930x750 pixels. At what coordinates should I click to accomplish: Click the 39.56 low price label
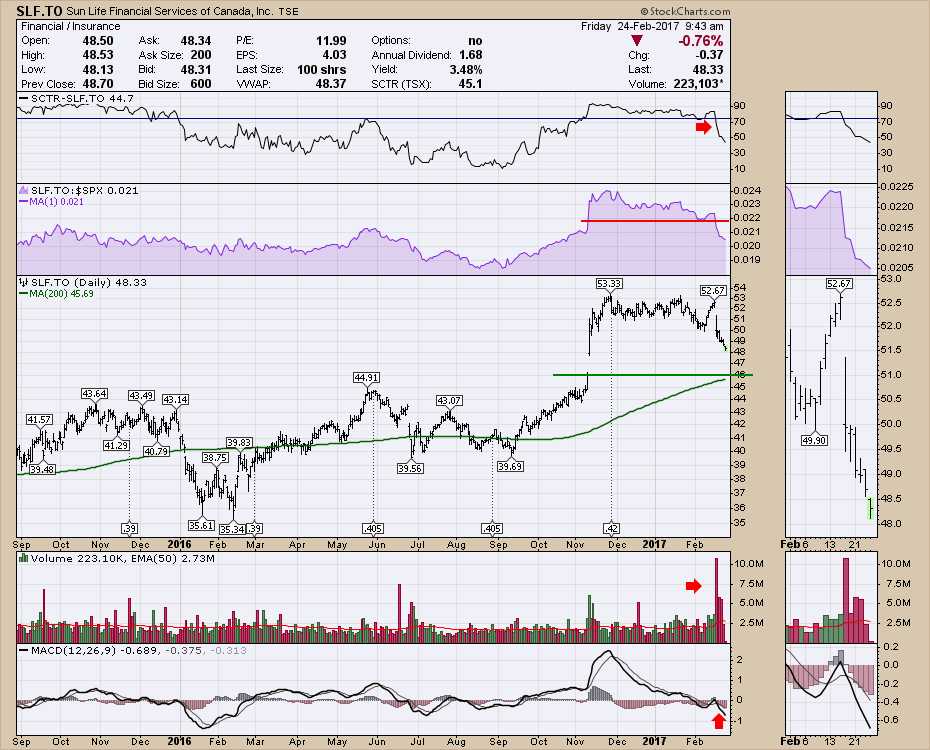[410, 468]
